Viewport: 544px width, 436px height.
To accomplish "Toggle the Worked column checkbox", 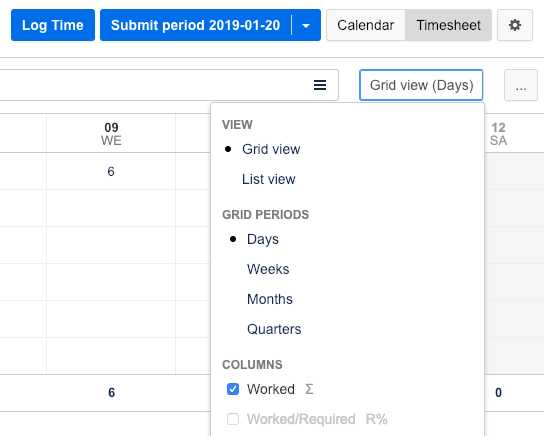I will (x=233, y=389).
